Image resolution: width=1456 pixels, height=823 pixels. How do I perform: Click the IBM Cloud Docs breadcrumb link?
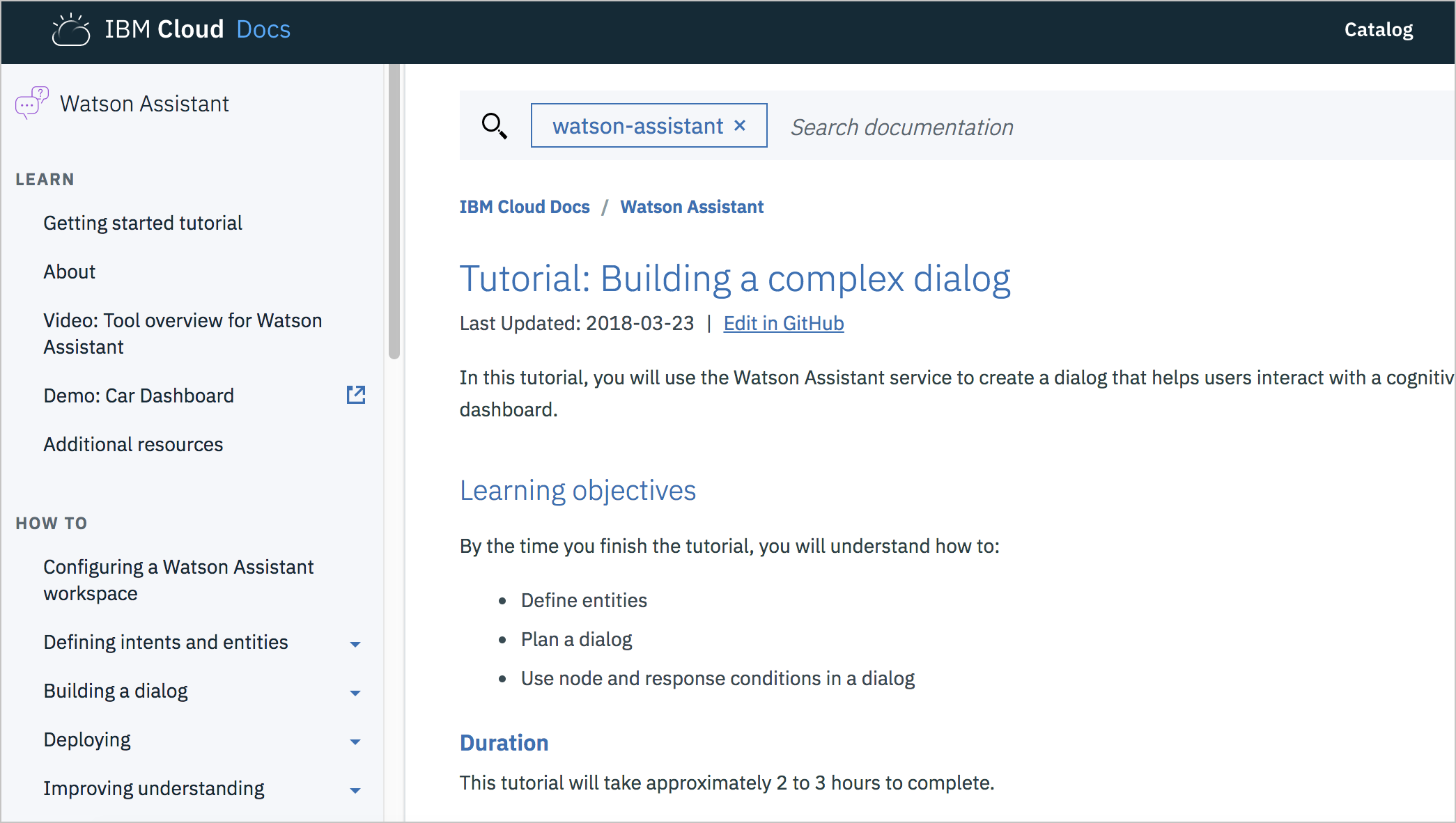click(x=525, y=207)
